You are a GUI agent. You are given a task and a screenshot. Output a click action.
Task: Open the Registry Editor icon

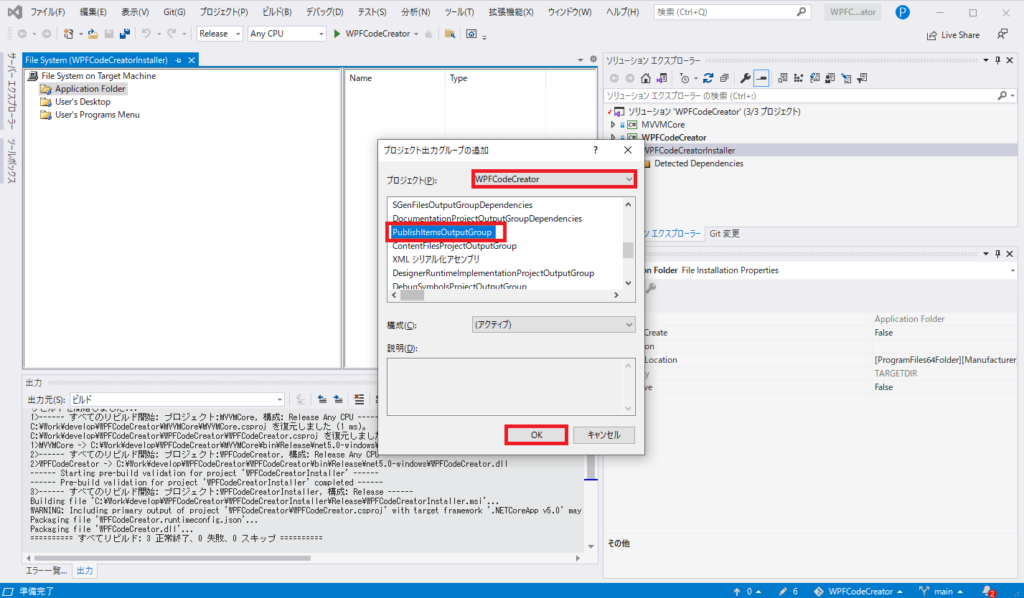pos(799,78)
